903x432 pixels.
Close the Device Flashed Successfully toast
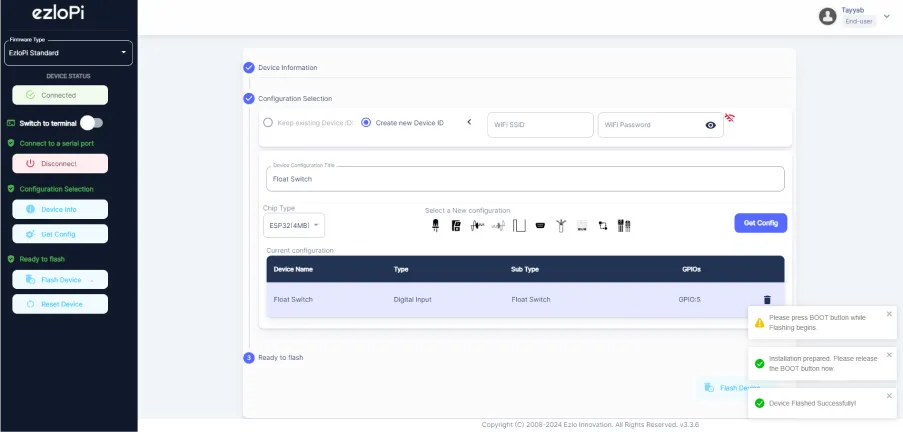pyautogui.click(x=889, y=396)
